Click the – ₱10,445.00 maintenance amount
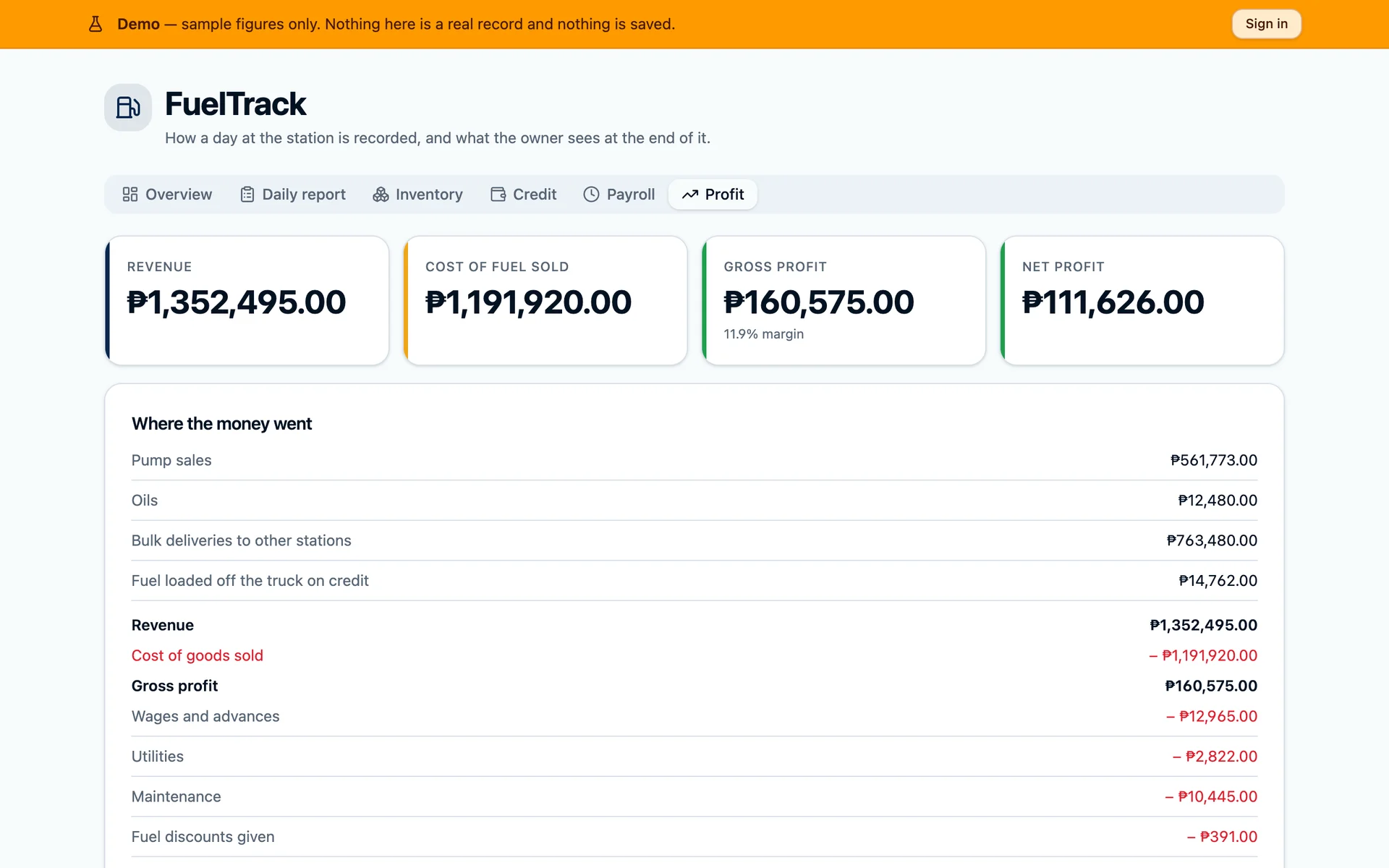This screenshot has width=1389, height=868. click(1211, 796)
